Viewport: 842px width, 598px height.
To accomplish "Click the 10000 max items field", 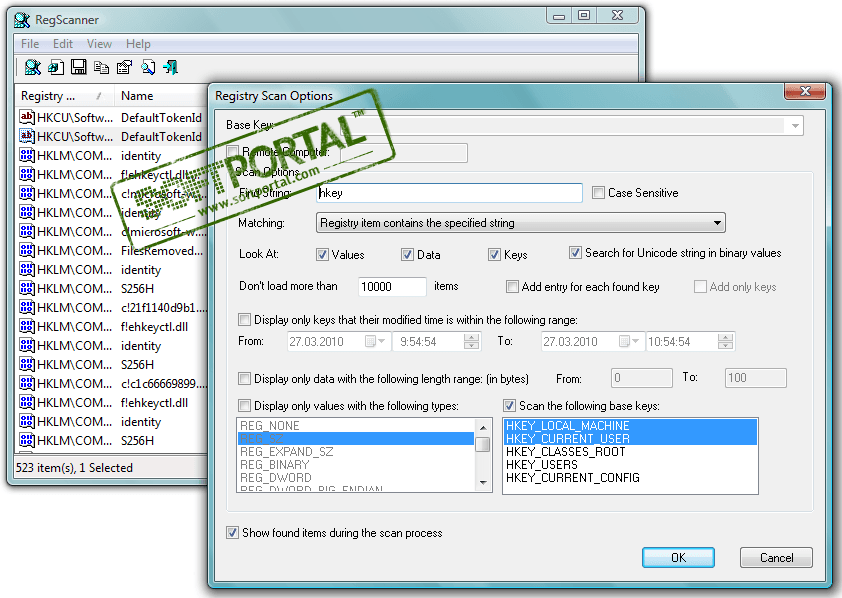I will (x=392, y=287).
